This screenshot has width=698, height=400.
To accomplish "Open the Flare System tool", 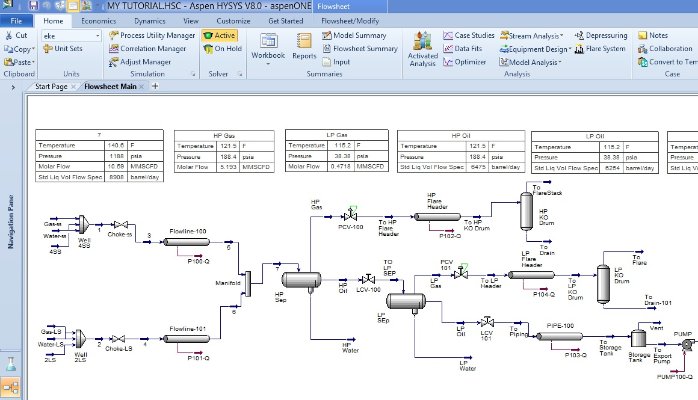I will [x=600, y=48].
